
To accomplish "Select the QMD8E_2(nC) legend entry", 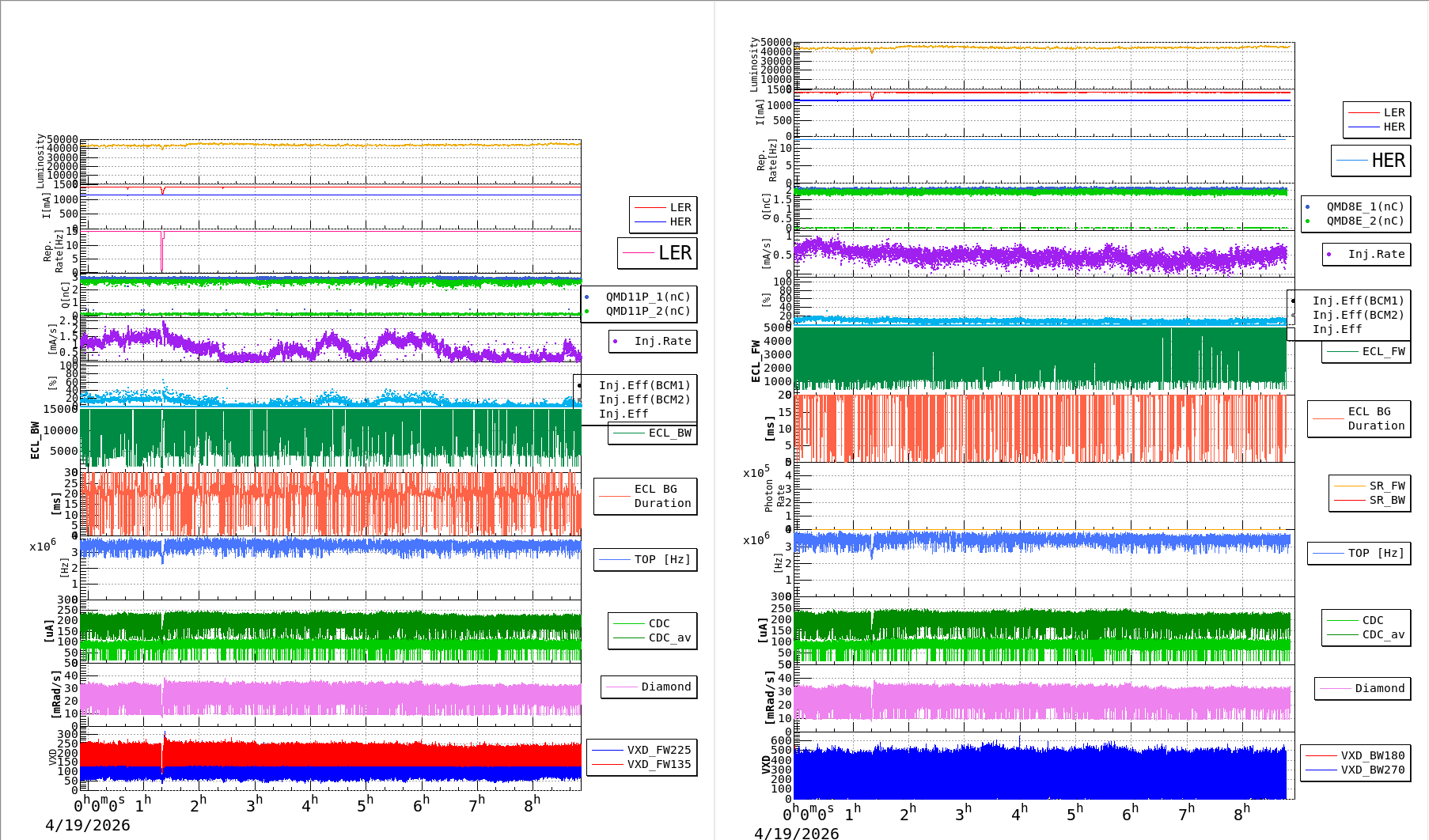I will pos(1364,221).
